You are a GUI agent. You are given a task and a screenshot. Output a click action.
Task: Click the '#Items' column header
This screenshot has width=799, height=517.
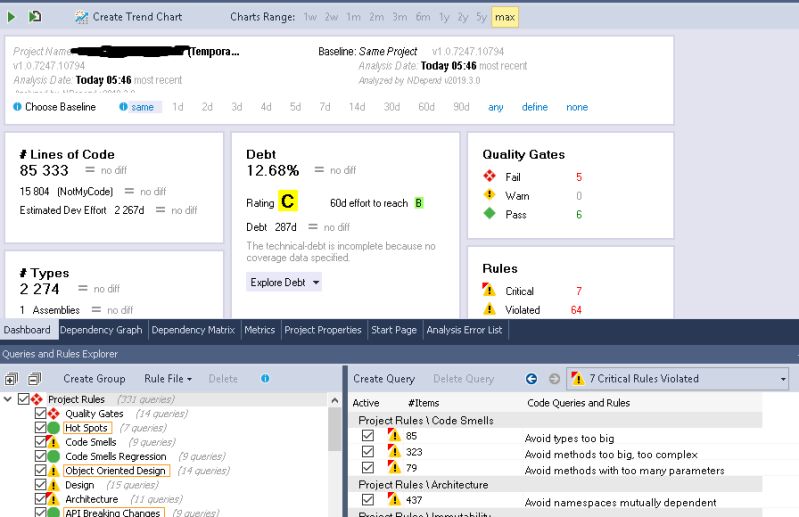click(x=423, y=403)
